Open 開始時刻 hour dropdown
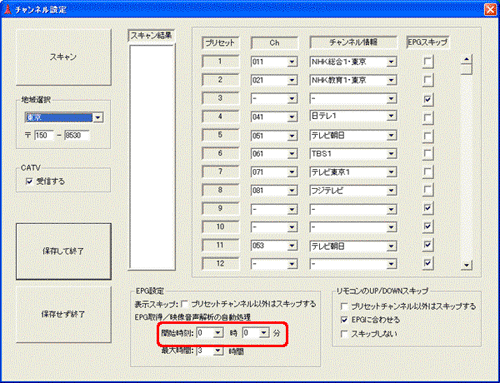500x383 pixels. (x=218, y=333)
